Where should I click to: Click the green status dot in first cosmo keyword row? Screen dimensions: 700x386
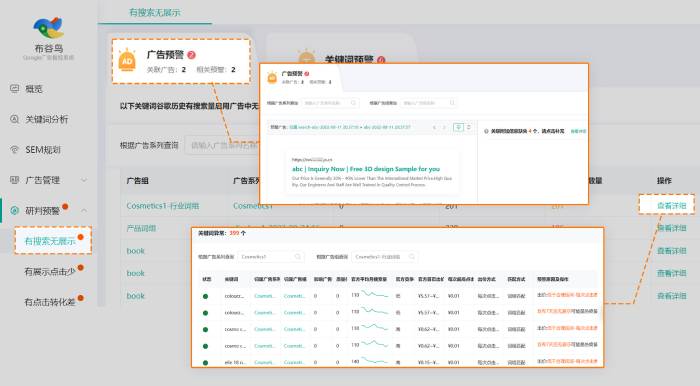click(x=205, y=329)
